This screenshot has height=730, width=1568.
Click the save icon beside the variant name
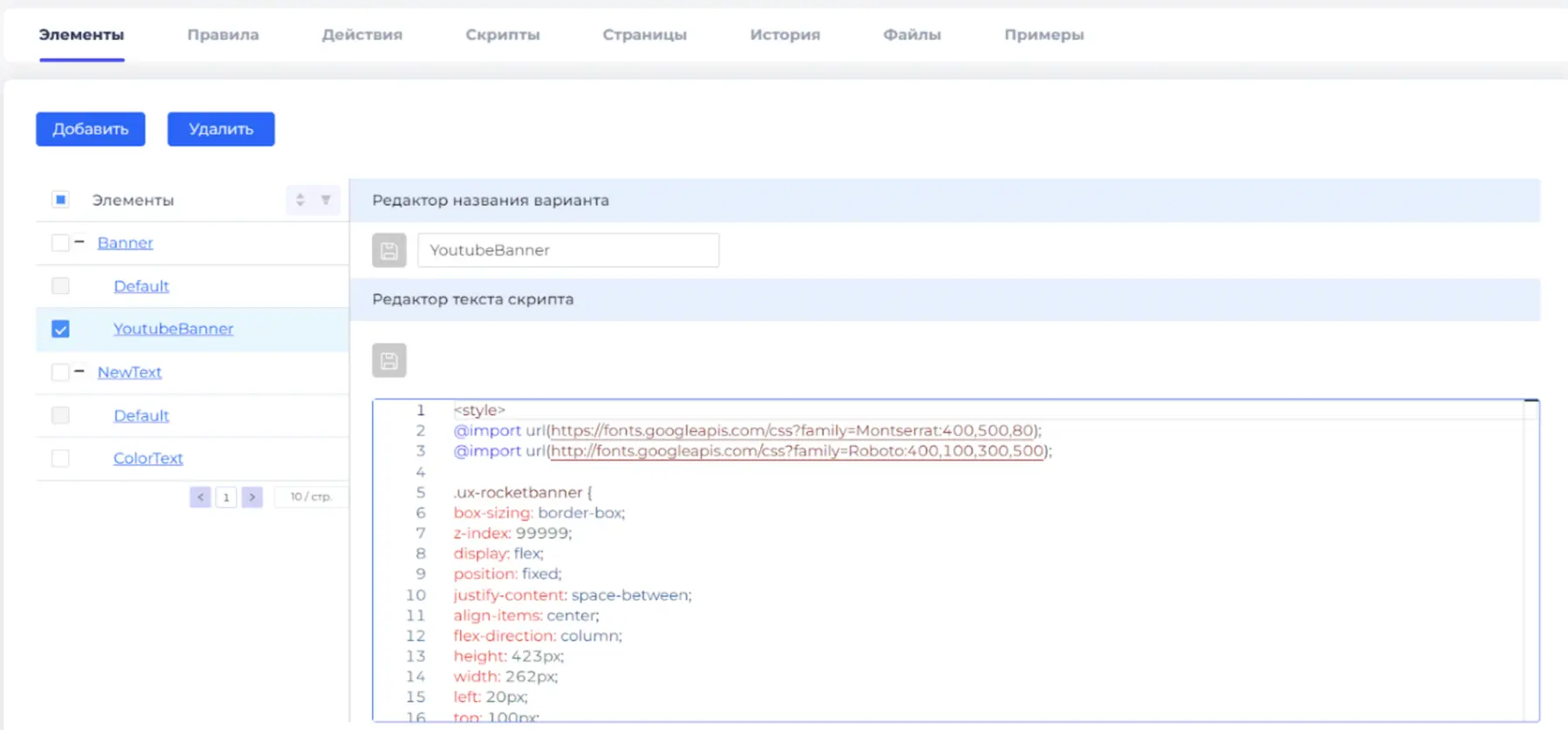point(389,250)
